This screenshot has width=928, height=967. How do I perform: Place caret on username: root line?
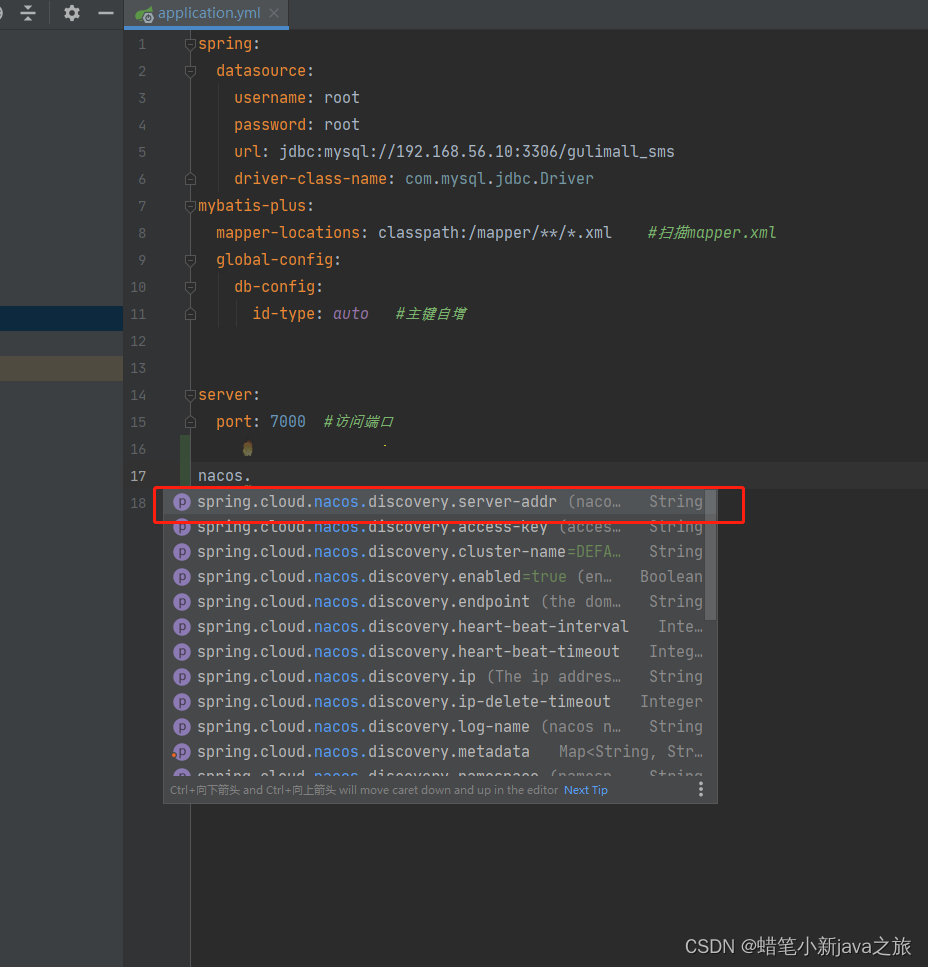pyautogui.click(x=297, y=98)
